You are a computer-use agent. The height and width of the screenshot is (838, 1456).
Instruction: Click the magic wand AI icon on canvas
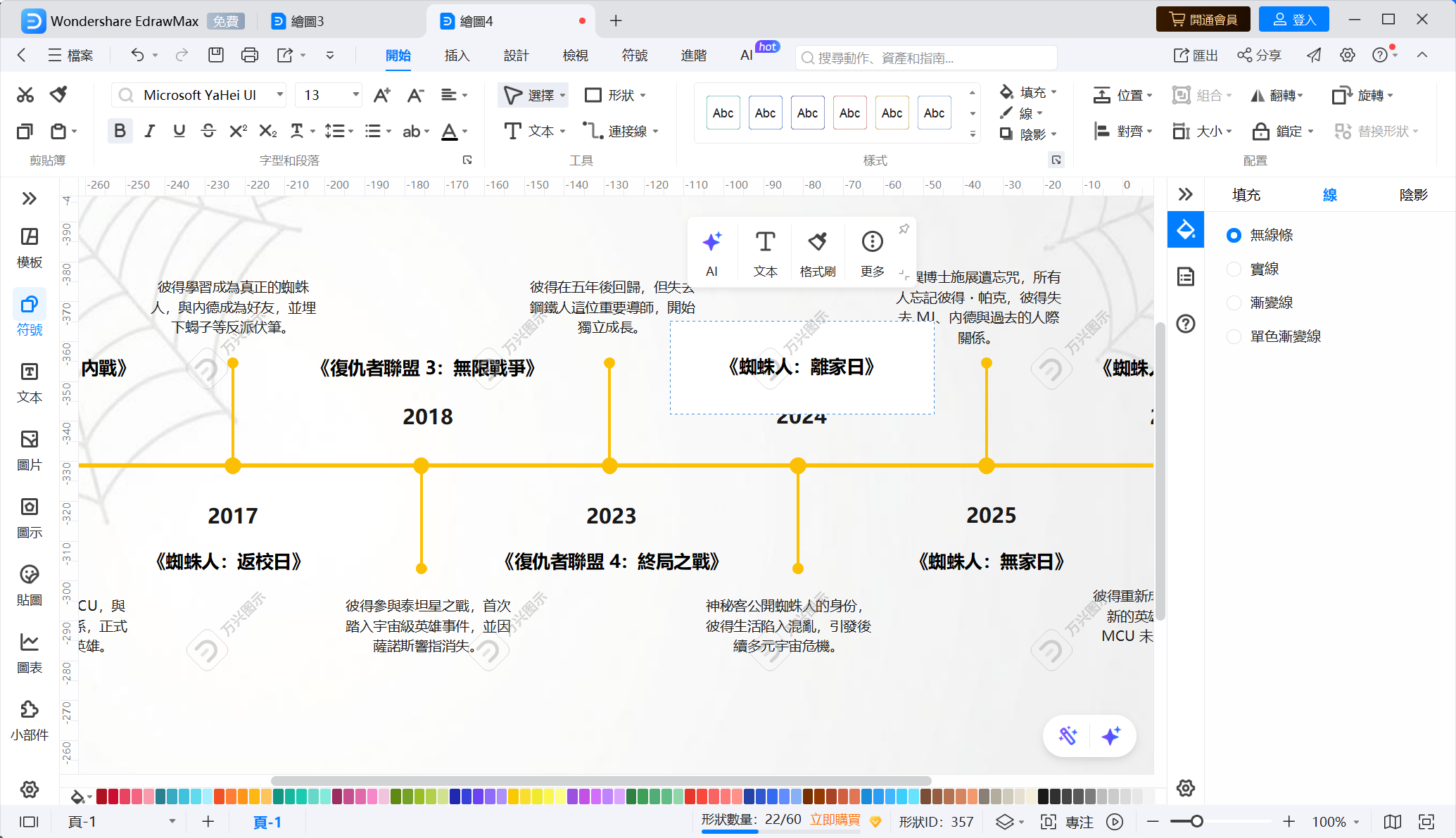[1068, 736]
